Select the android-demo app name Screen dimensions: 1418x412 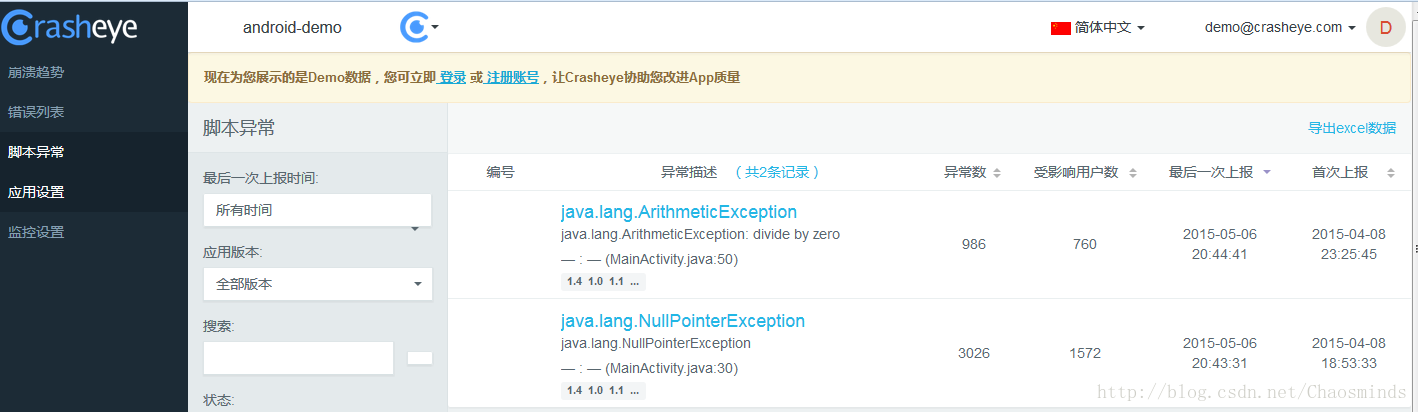point(292,28)
